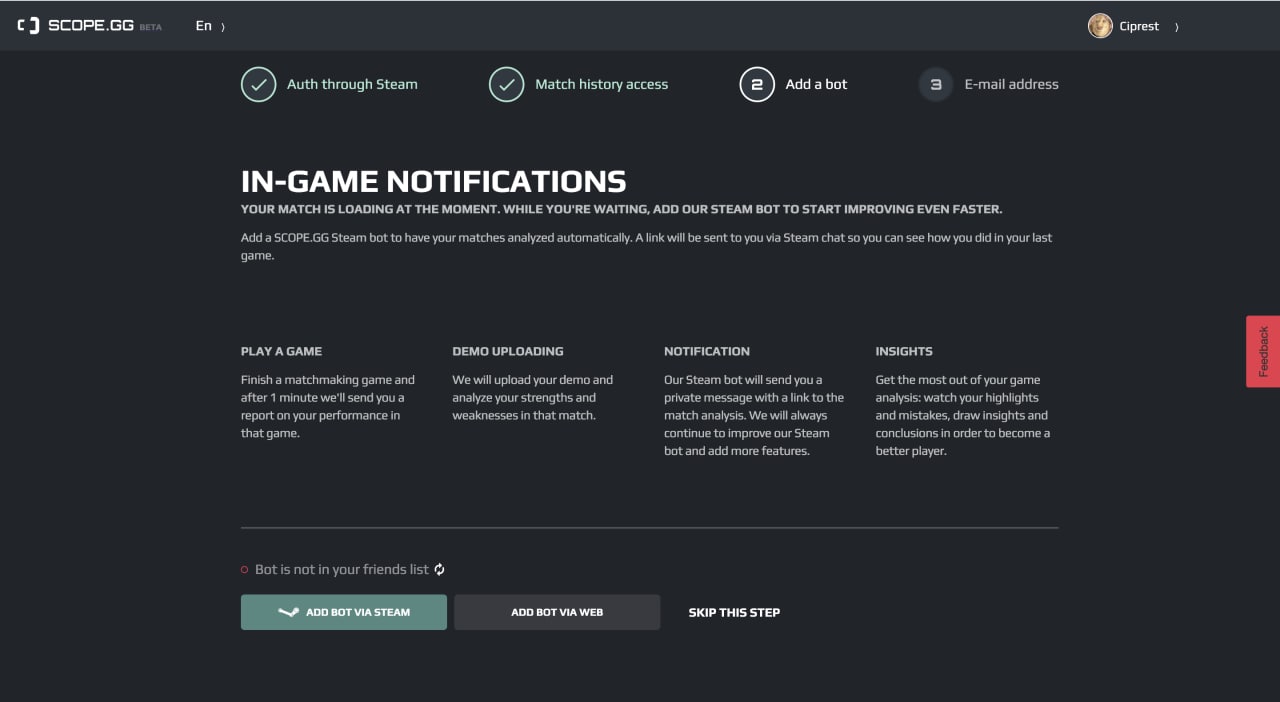Viewport: 1280px width, 702px height.
Task: Click the chevron next to En
Action: tap(222, 27)
